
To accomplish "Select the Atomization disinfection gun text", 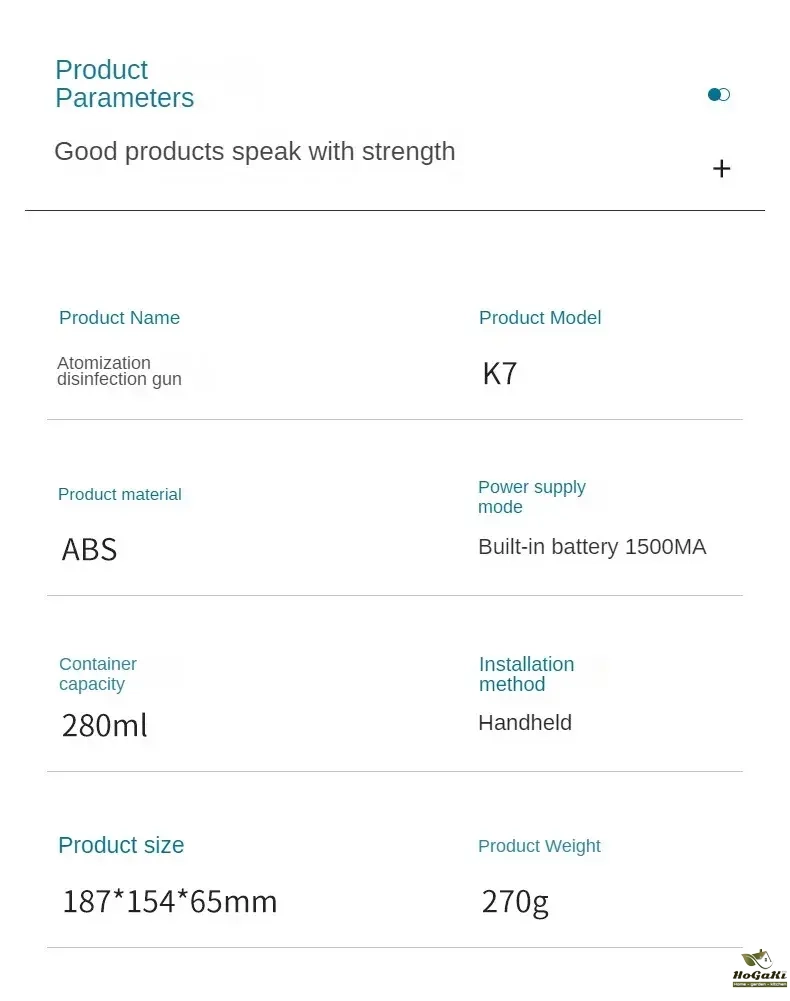I will (119, 371).
